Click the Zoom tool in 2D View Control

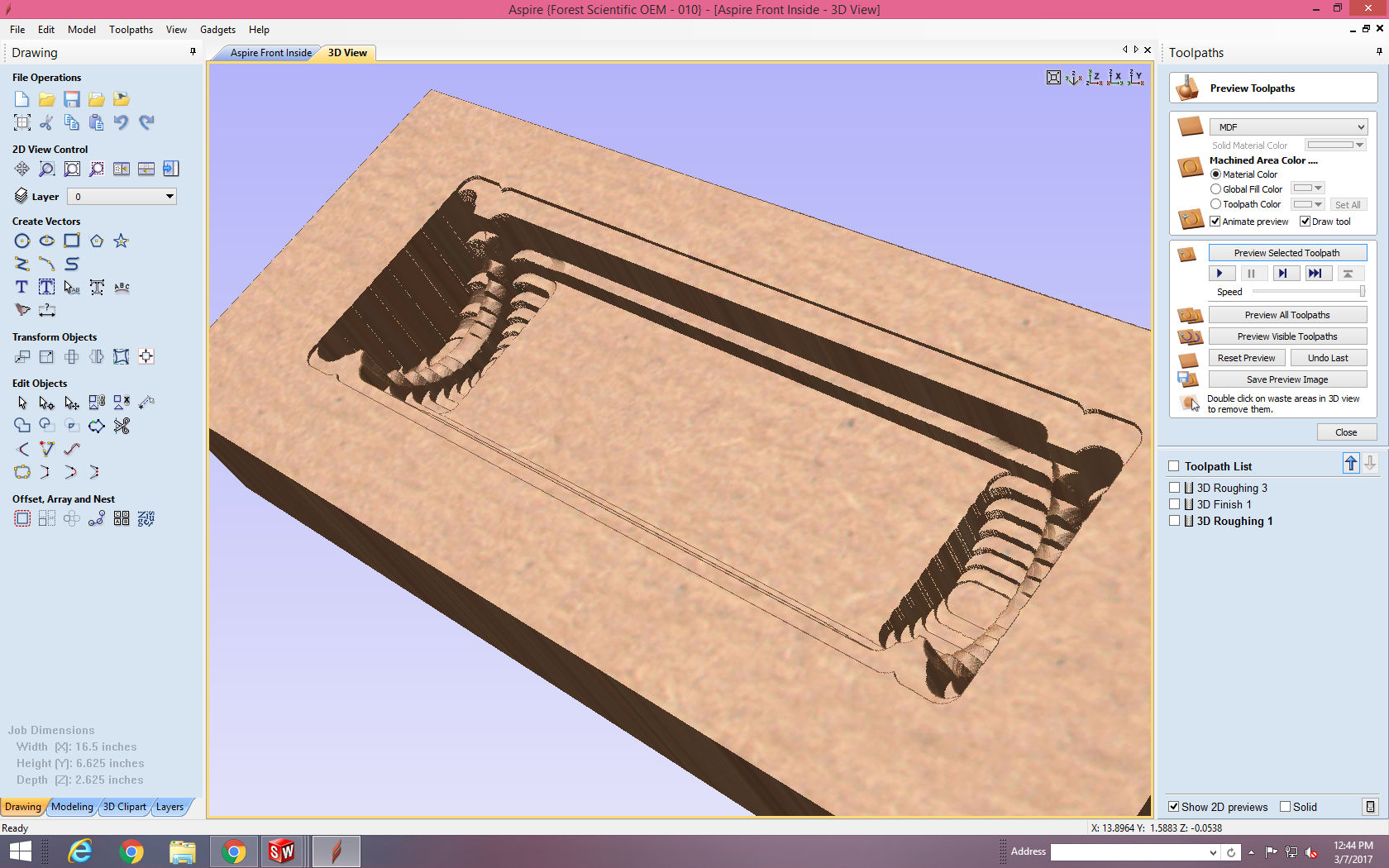[x=47, y=169]
